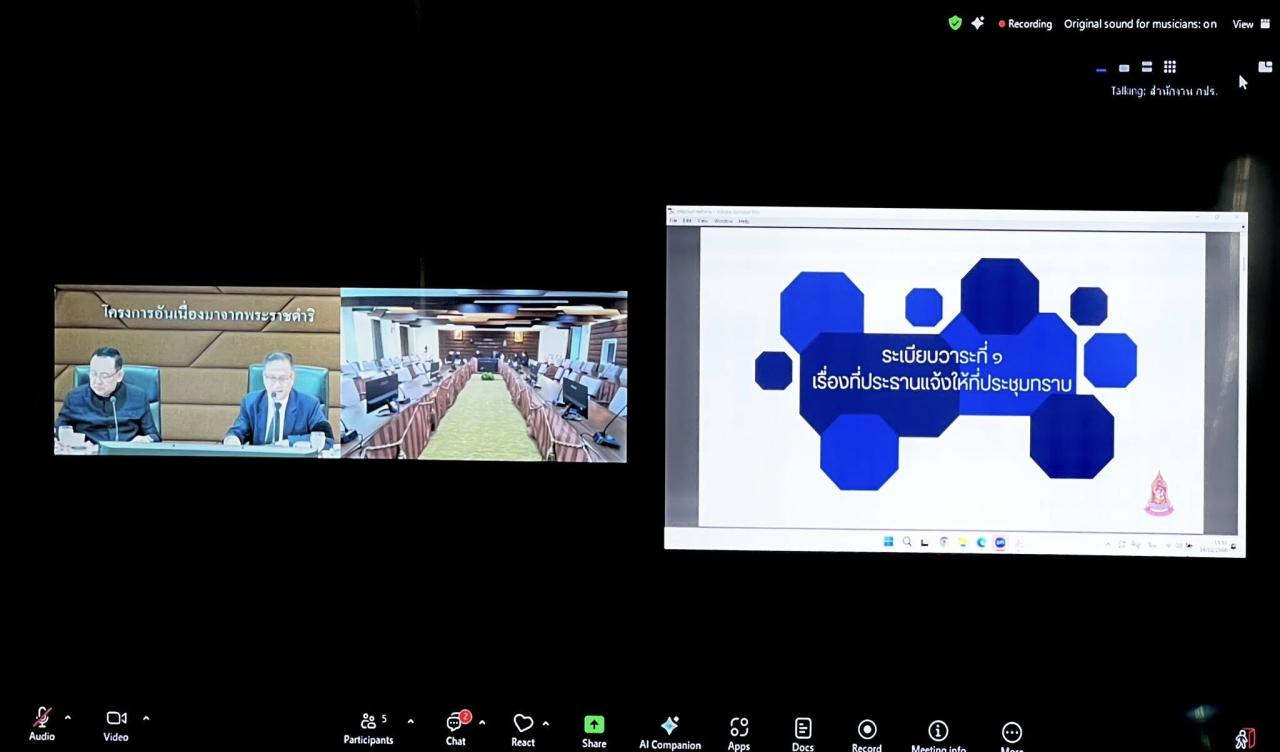Toggle Original sound for musicians
The height and width of the screenshot is (752, 1280).
(x=1139, y=24)
